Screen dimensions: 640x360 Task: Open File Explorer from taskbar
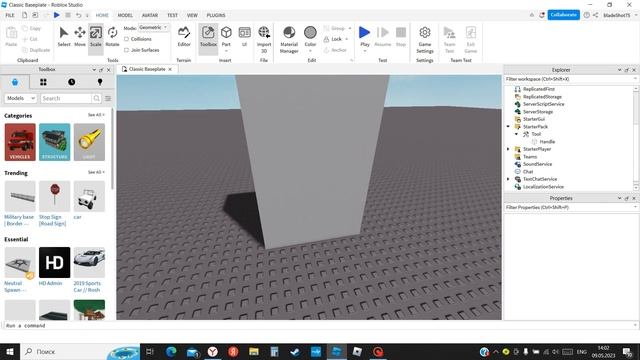pyautogui.click(x=254, y=351)
